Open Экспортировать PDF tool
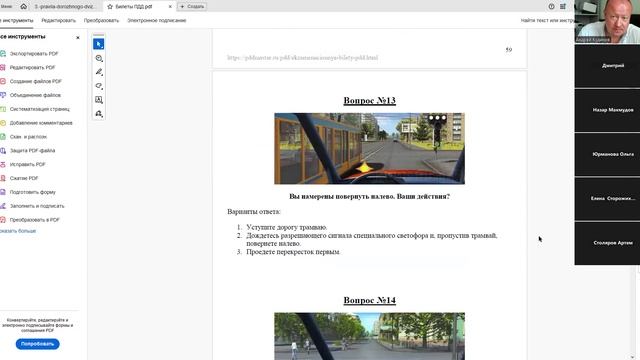 [34, 53]
